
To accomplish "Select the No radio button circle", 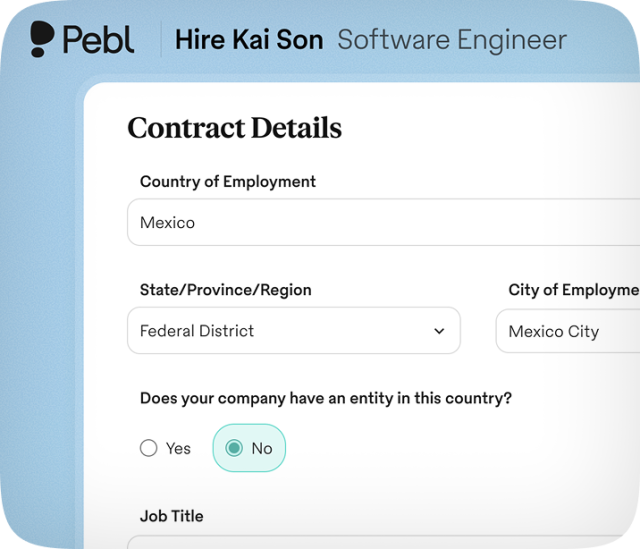I will pyautogui.click(x=234, y=448).
